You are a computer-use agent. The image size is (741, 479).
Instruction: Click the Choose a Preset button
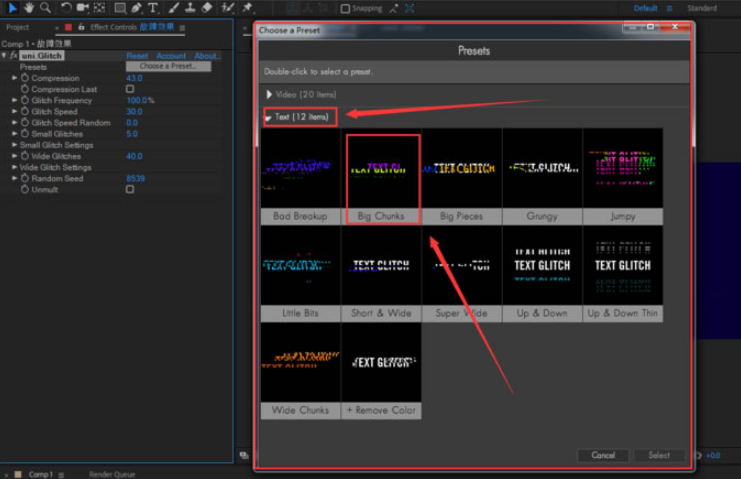[167, 66]
